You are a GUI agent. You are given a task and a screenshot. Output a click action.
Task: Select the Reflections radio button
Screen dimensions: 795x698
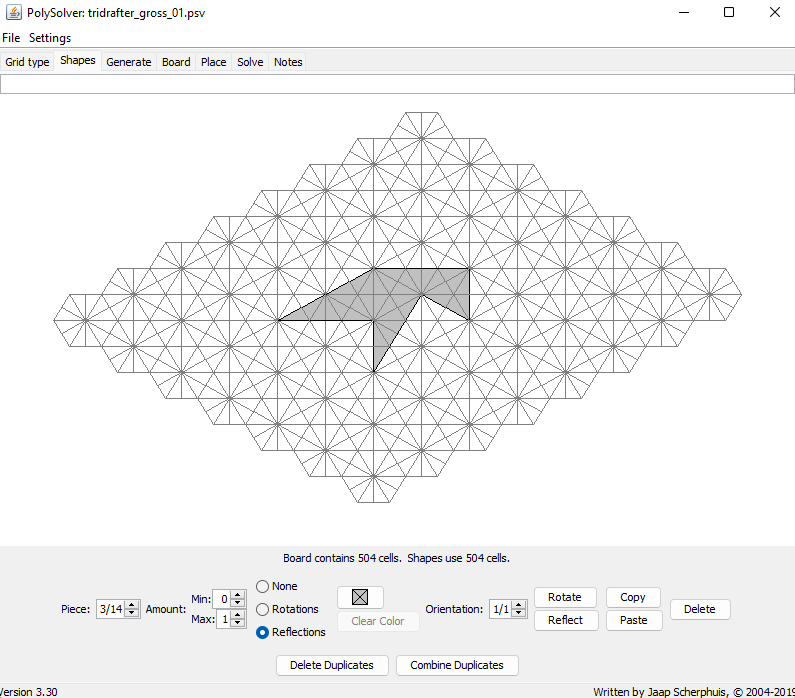262,633
